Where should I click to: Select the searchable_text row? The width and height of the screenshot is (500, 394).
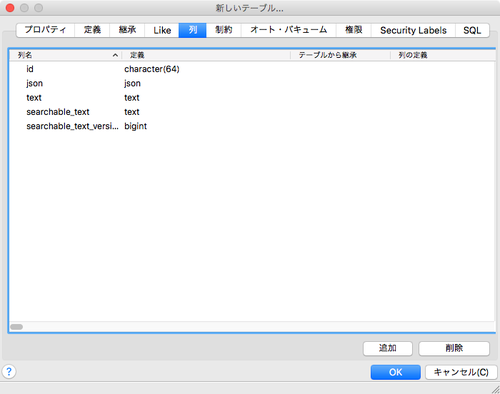(252, 112)
